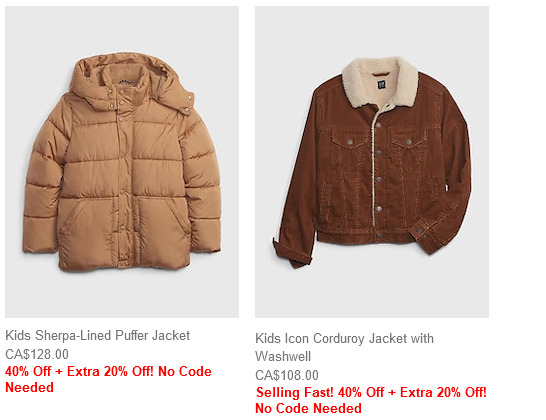546x420 pixels.
Task: Select the CA$128.00 price text
Action: (x=37, y=354)
